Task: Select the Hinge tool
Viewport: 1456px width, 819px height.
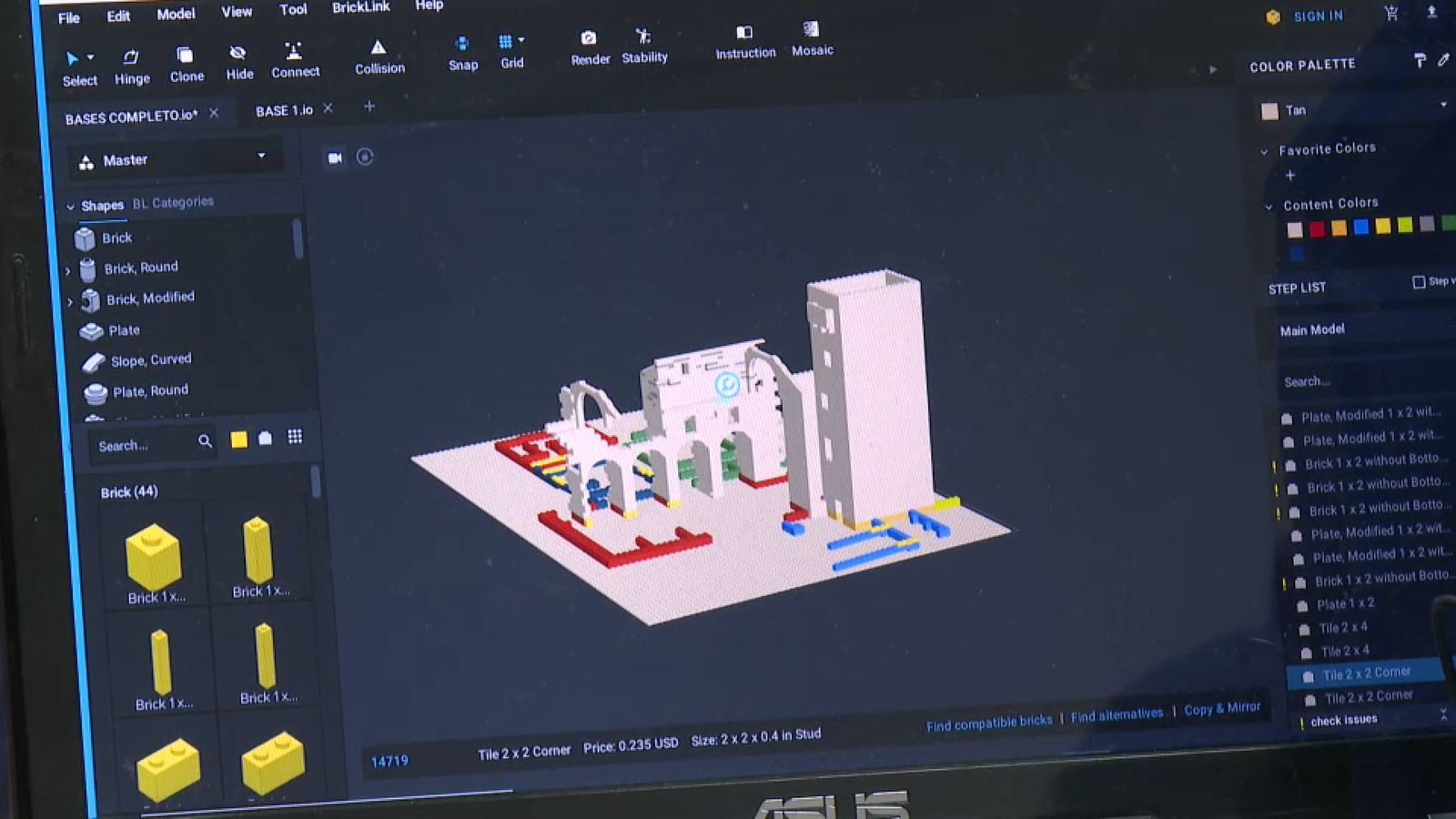Action: point(131,66)
